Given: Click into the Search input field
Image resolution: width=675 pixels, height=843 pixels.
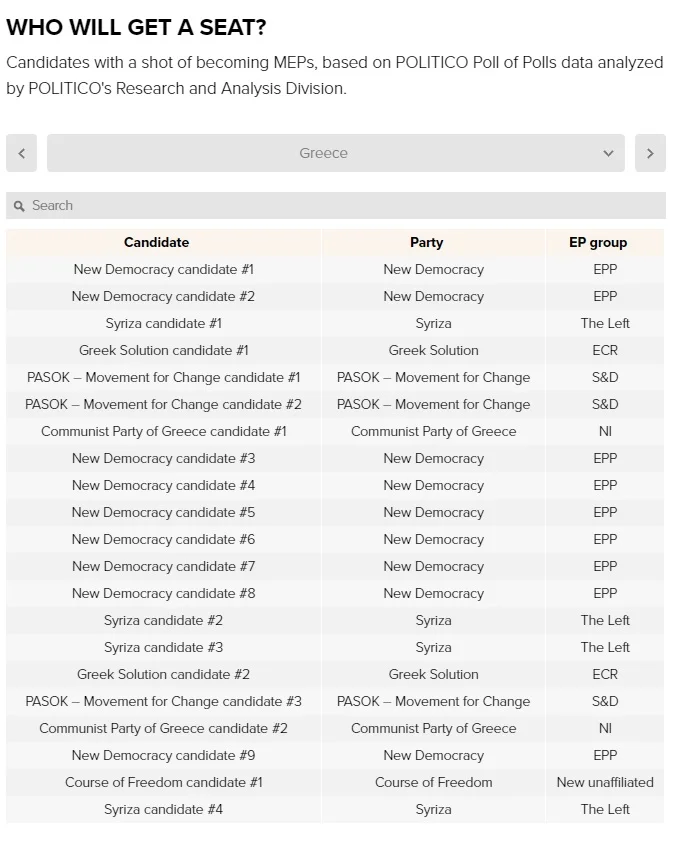Looking at the screenshot, I should click(x=340, y=205).
